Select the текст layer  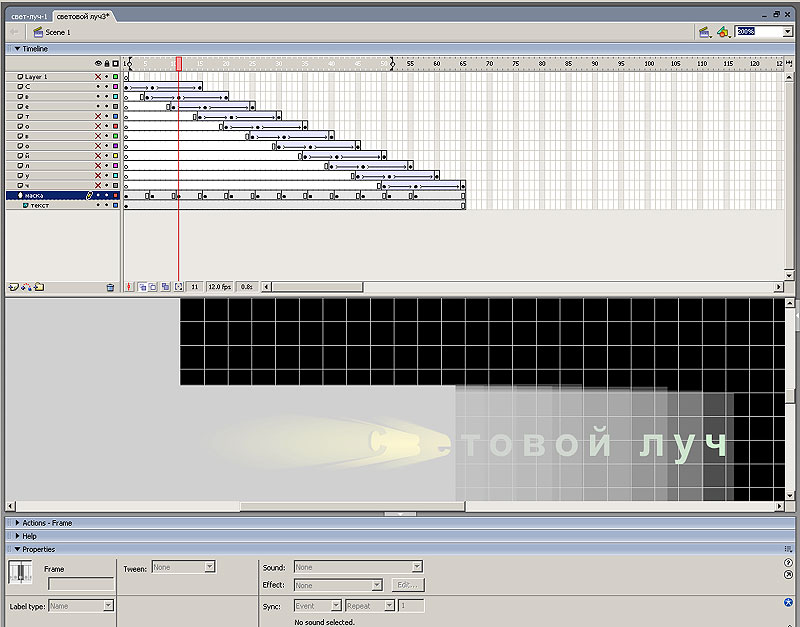pyautogui.click(x=40, y=205)
